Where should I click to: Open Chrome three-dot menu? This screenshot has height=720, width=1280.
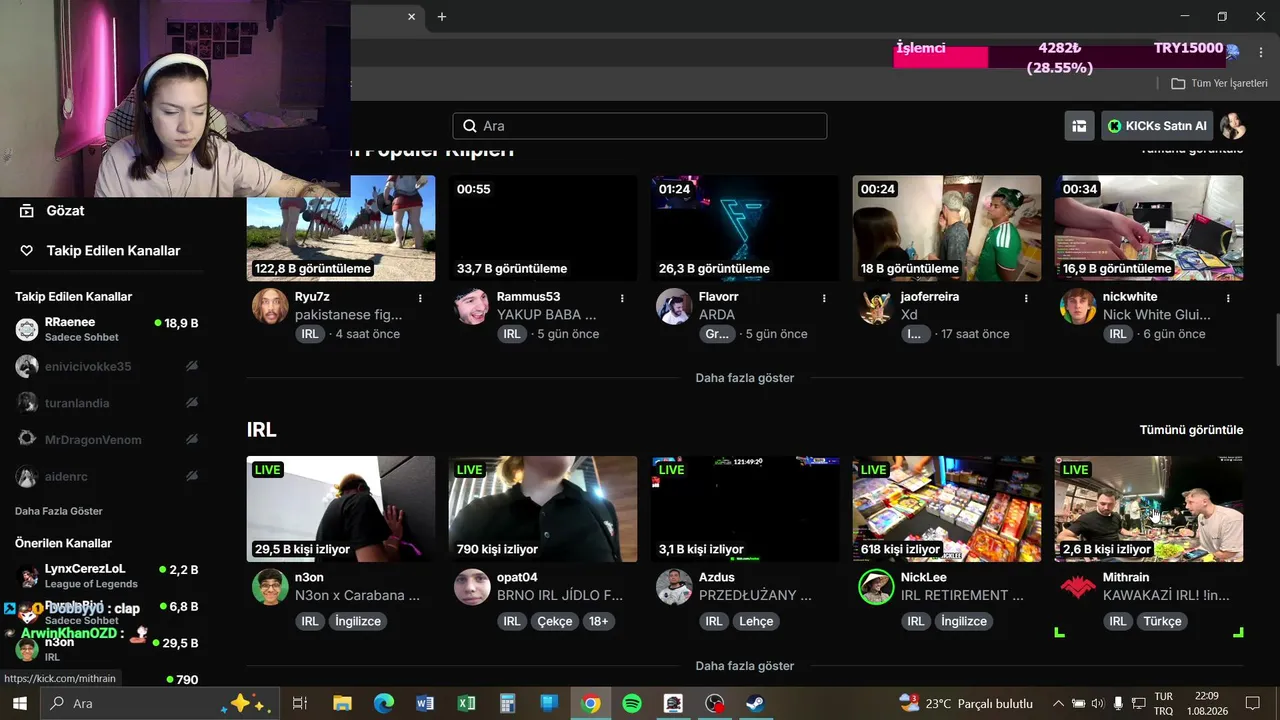point(1259,51)
